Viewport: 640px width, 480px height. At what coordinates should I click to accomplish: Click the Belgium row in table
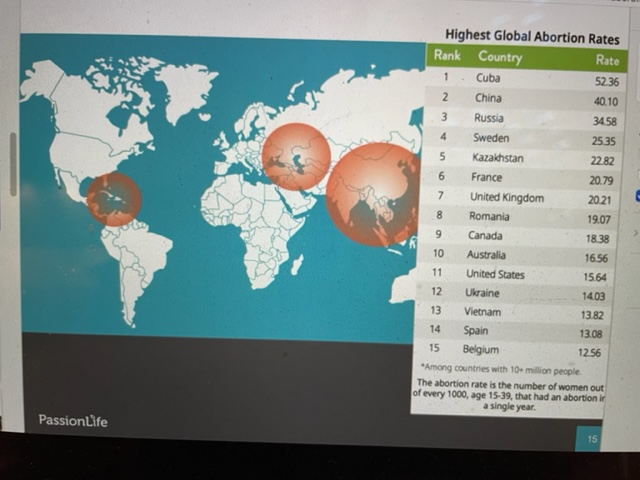pyautogui.click(x=520, y=350)
